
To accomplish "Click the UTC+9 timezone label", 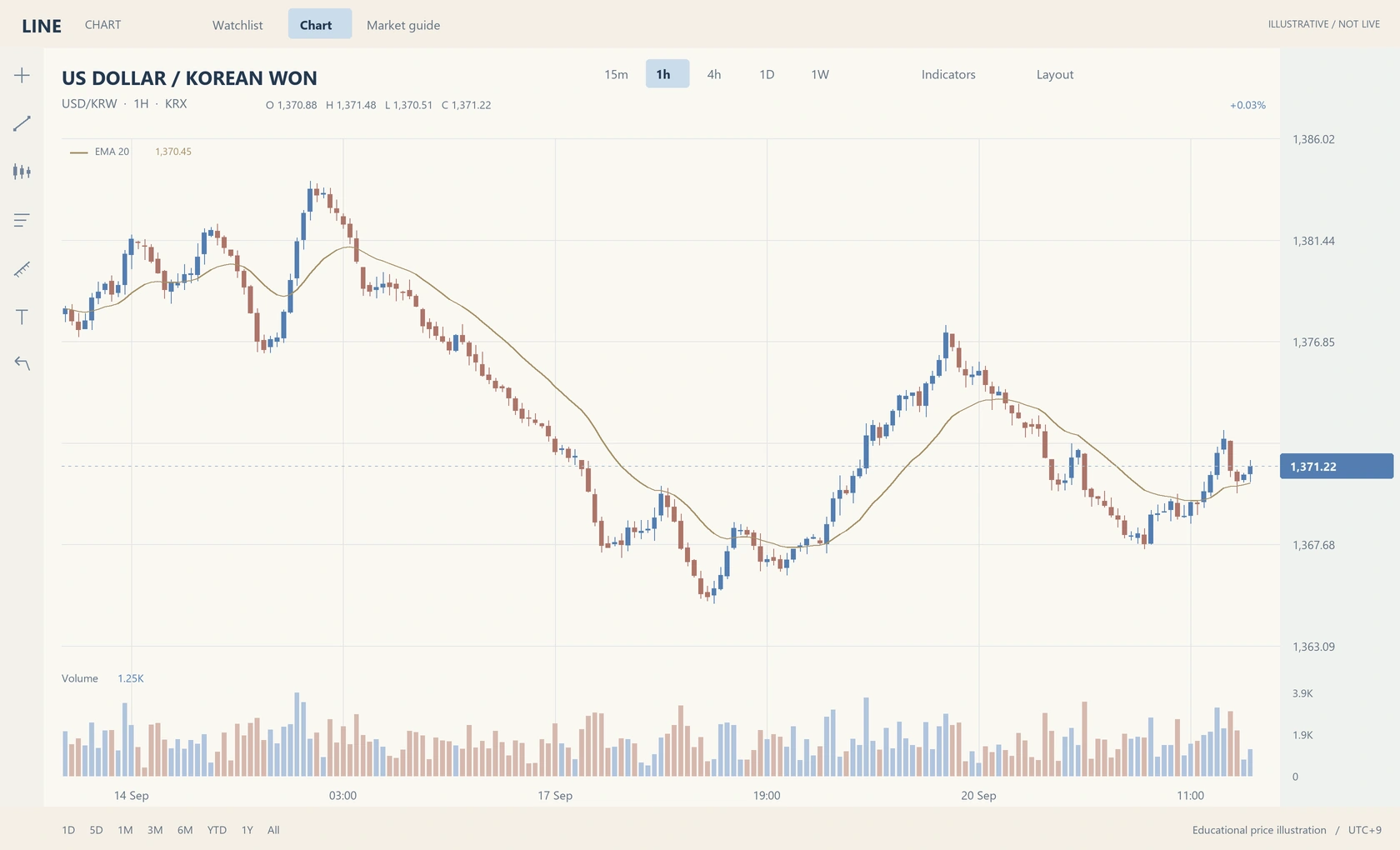I will point(1365,830).
